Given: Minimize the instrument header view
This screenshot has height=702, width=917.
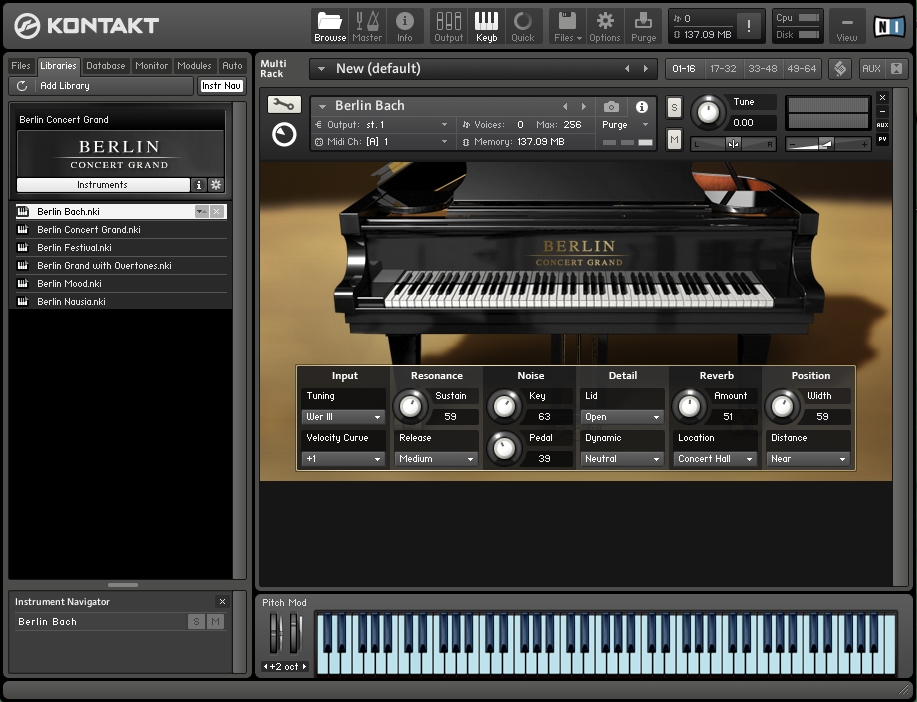Looking at the screenshot, I should coord(882,111).
